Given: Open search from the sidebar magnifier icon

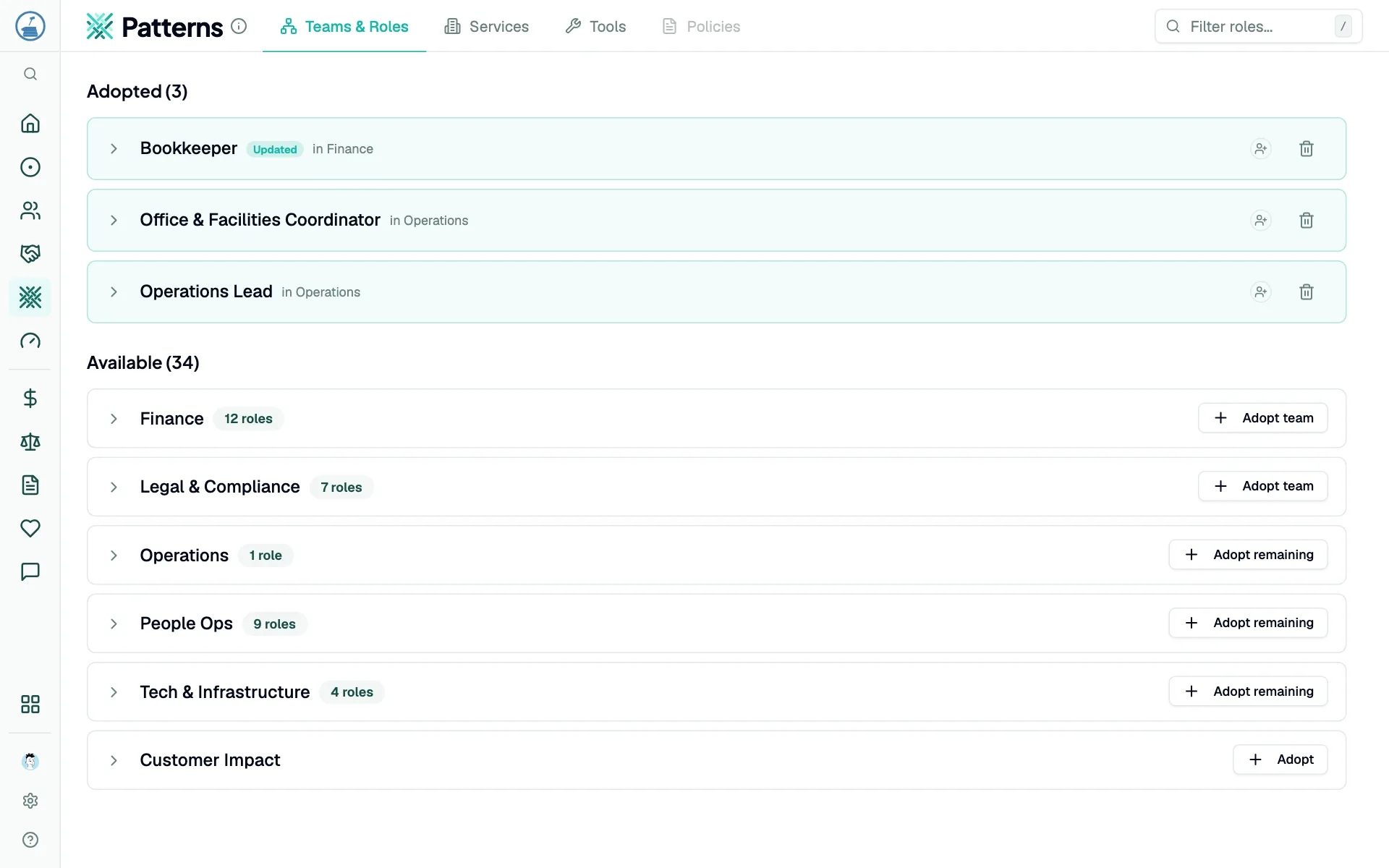Looking at the screenshot, I should pyautogui.click(x=30, y=74).
